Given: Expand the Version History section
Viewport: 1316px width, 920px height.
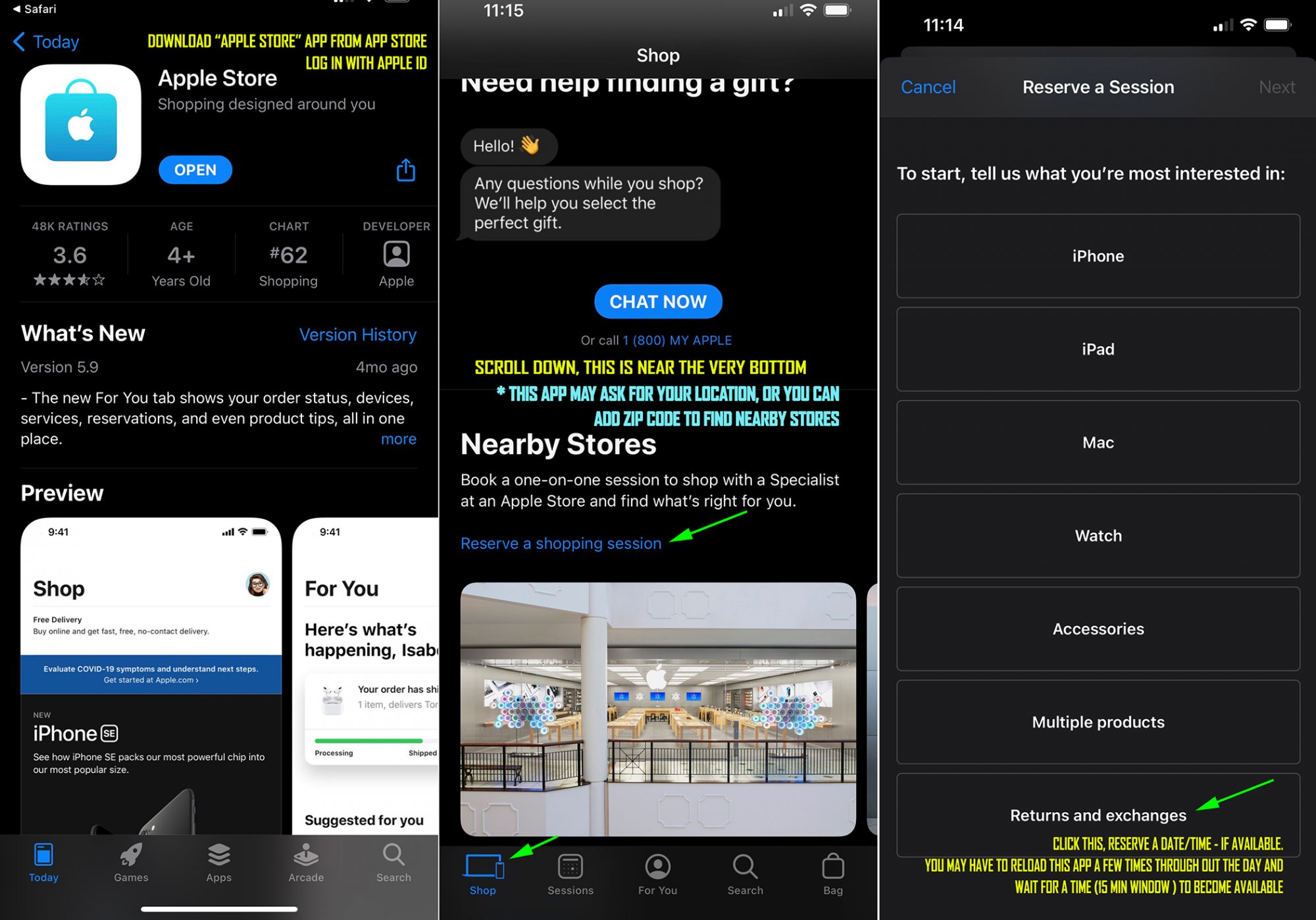Looking at the screenshot, I should [x=359, y=333].
